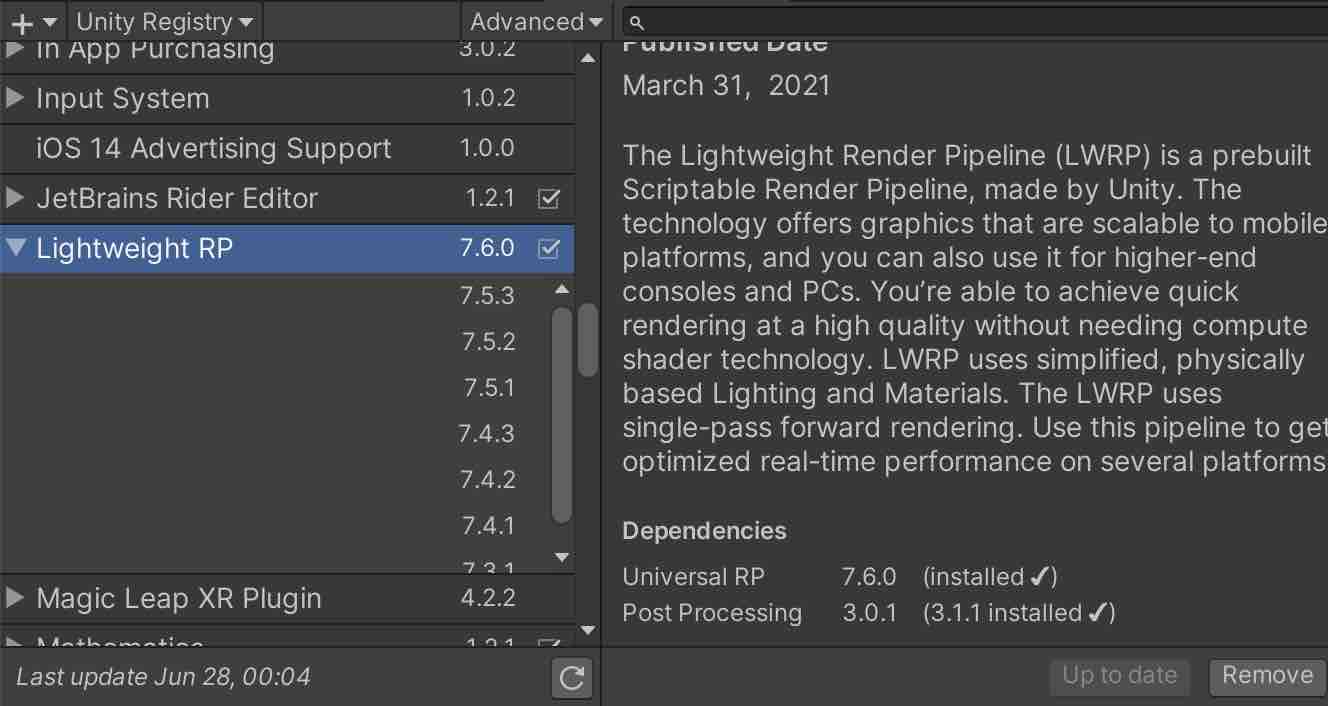This screenshot has height=706, width=1328.
Task: Choose Lightweight RP version 7.5.1
Action: 488,387
